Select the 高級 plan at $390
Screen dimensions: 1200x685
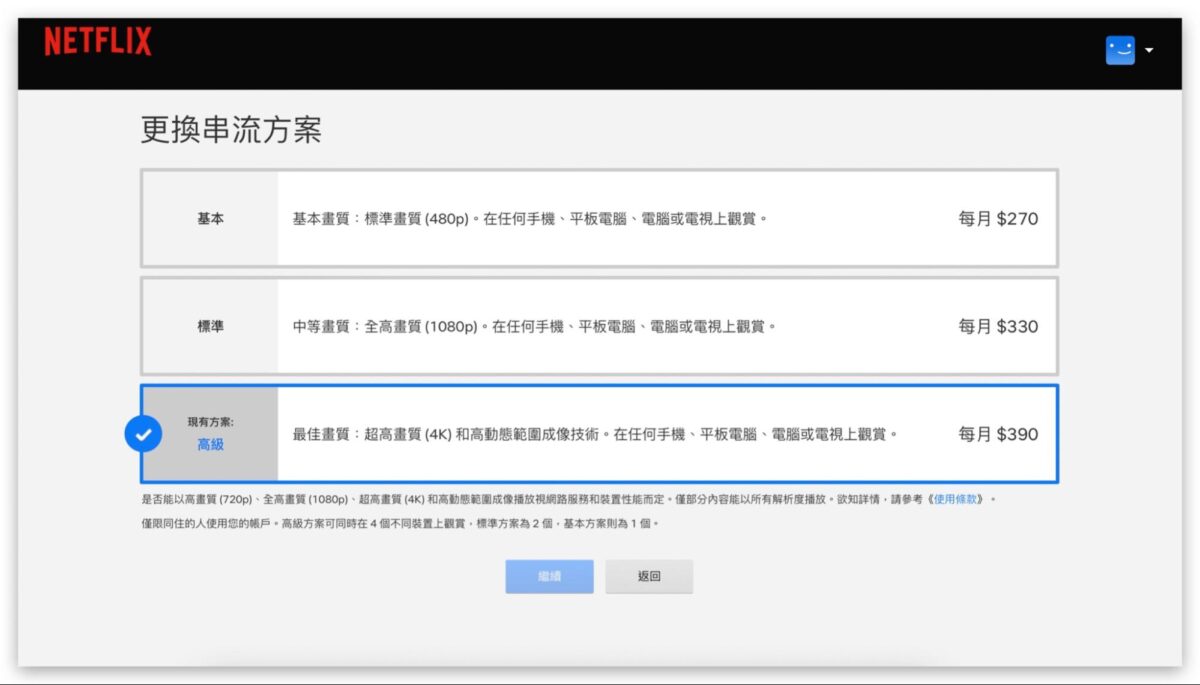(599, 434)
